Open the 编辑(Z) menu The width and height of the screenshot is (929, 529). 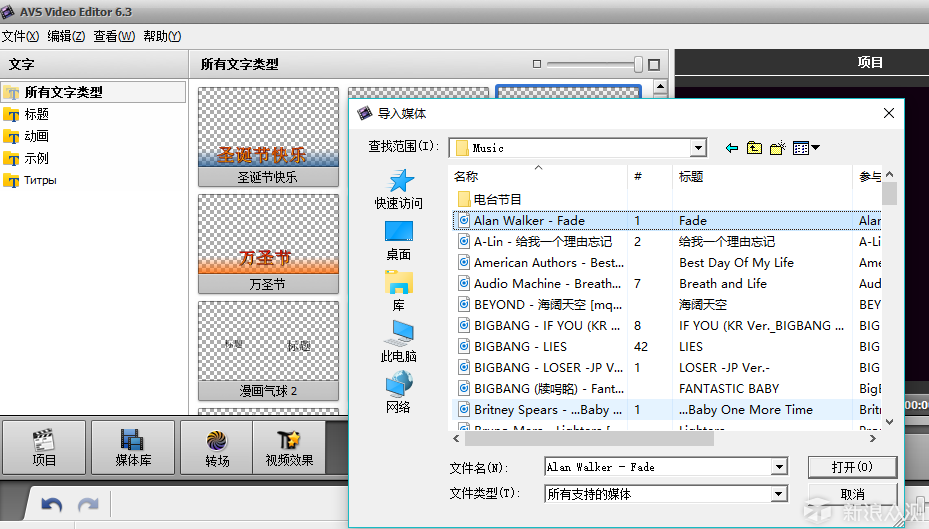point(66,36)
